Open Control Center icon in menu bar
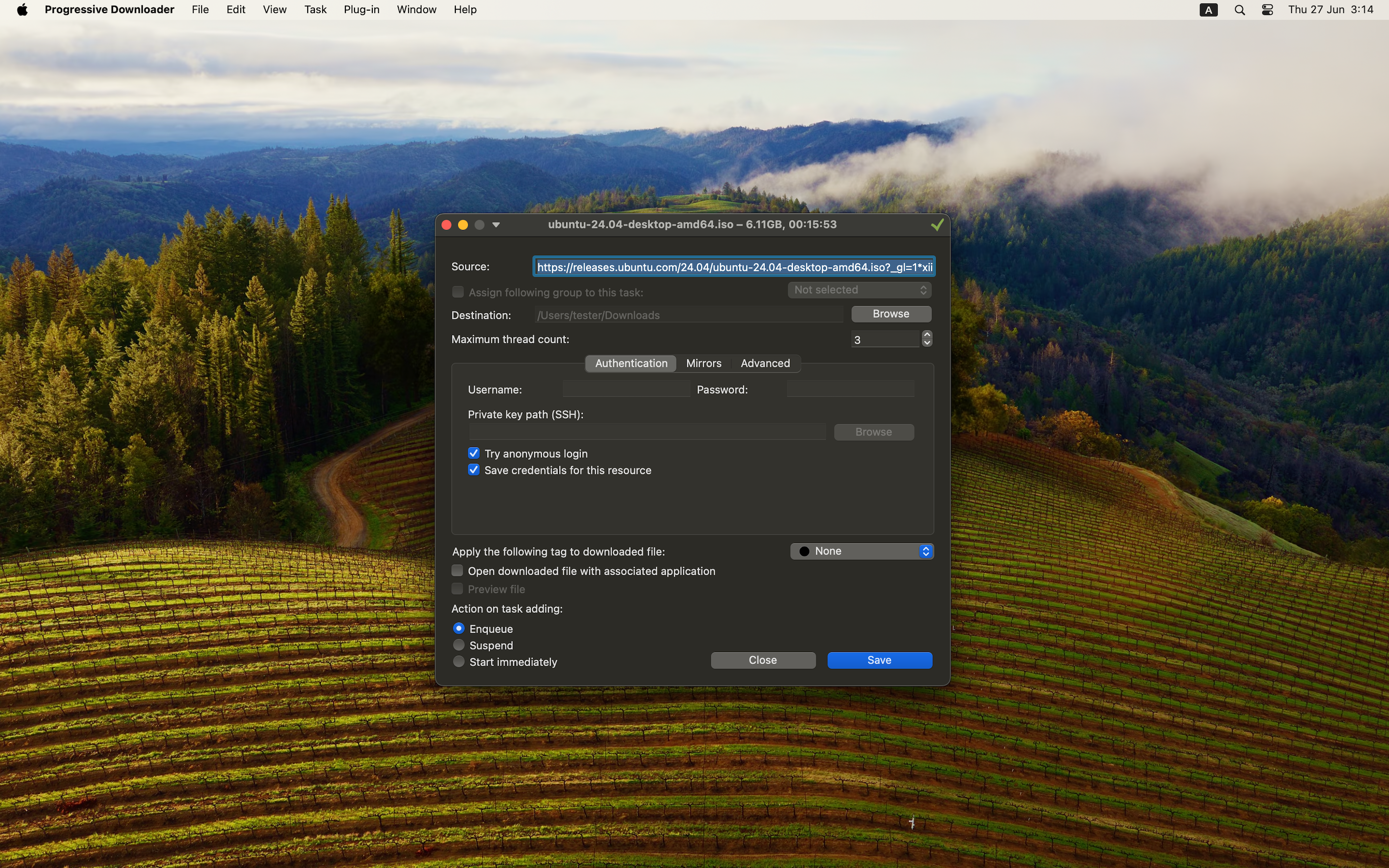The height and width of the screenshot is (868, 1389). pos(1267,10)
